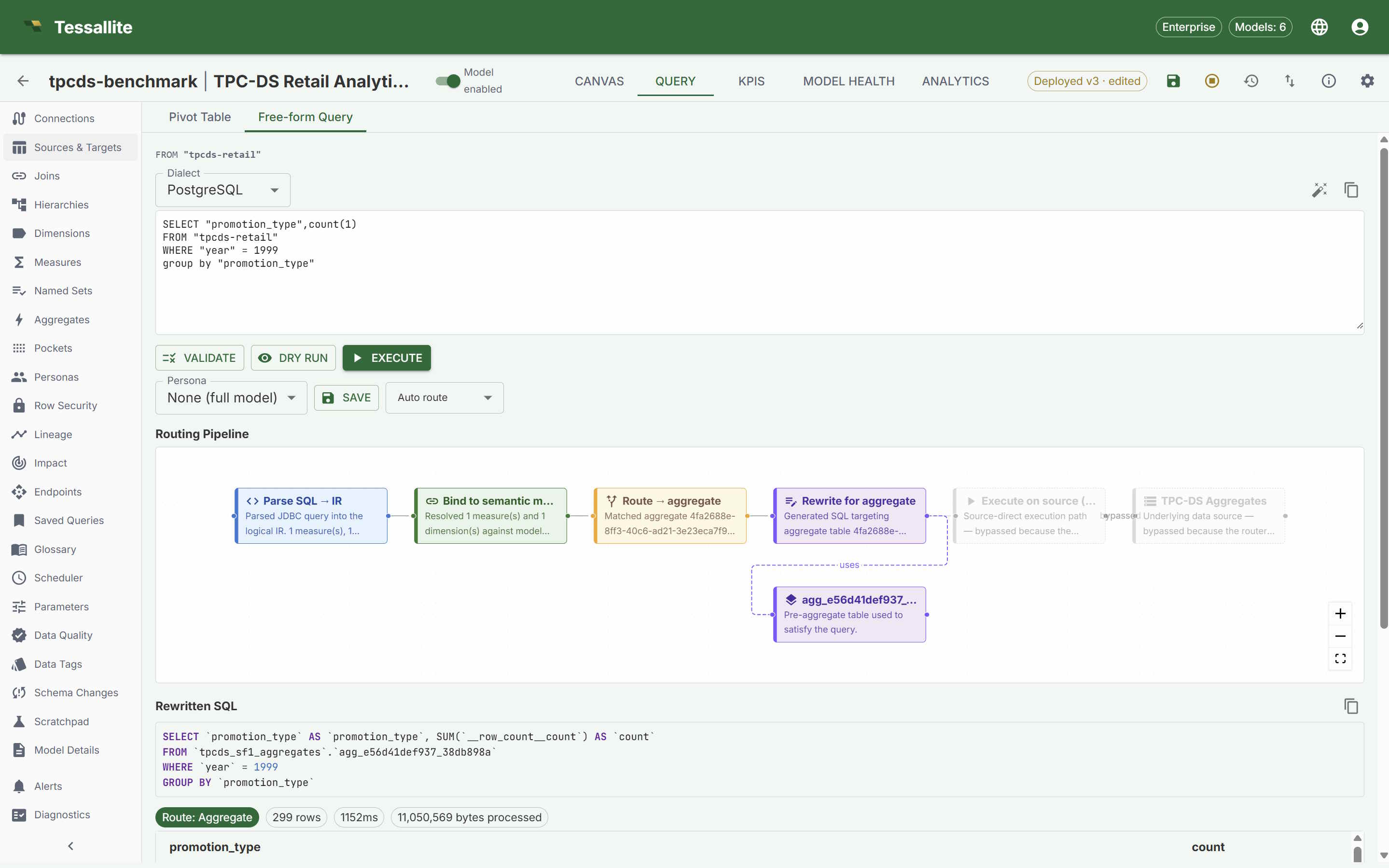
Task: Zoom in the routing pipeline with plus
Action: click(x=1340, y=614)
